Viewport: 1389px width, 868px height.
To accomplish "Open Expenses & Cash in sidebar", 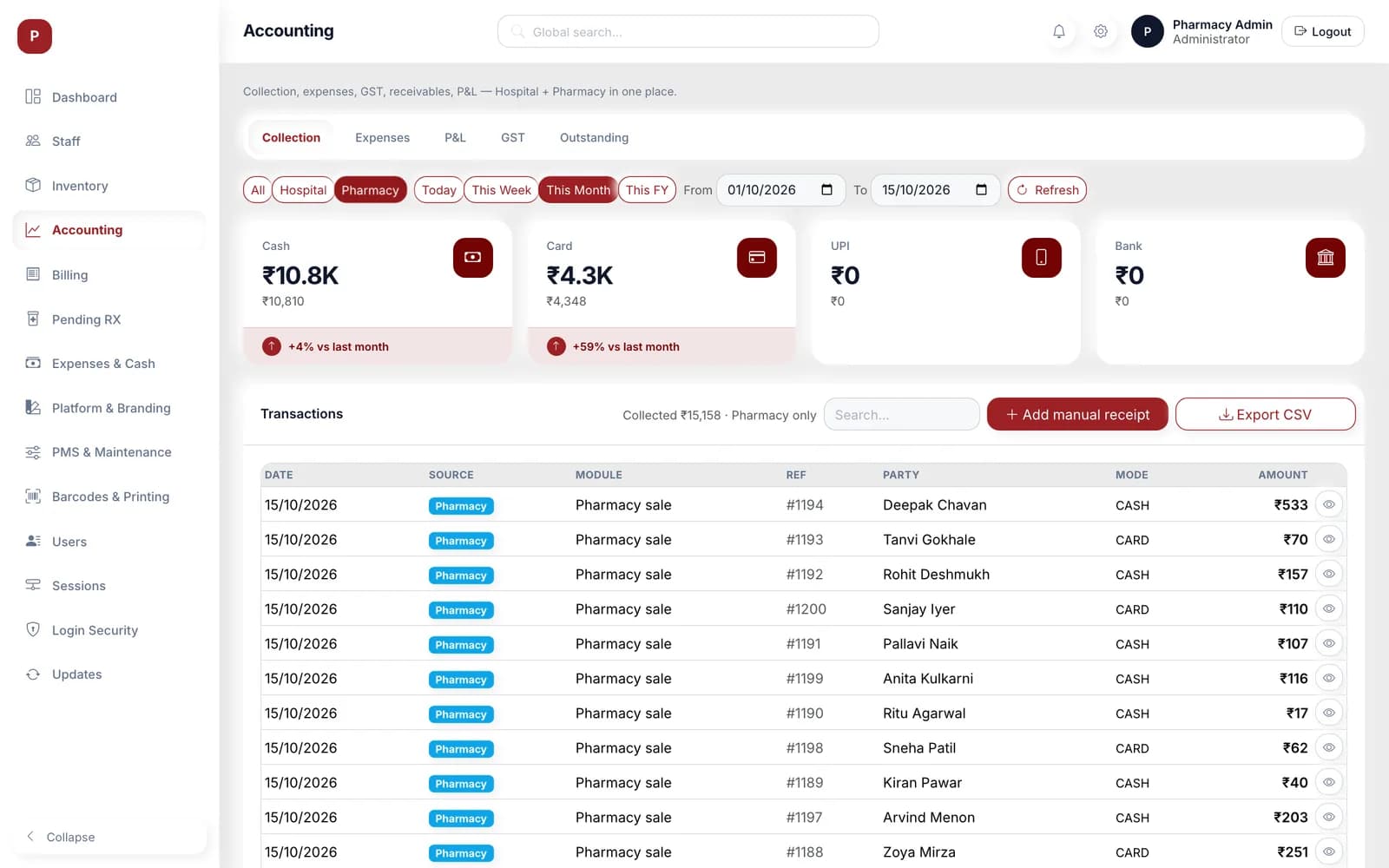I will (109, 364).
